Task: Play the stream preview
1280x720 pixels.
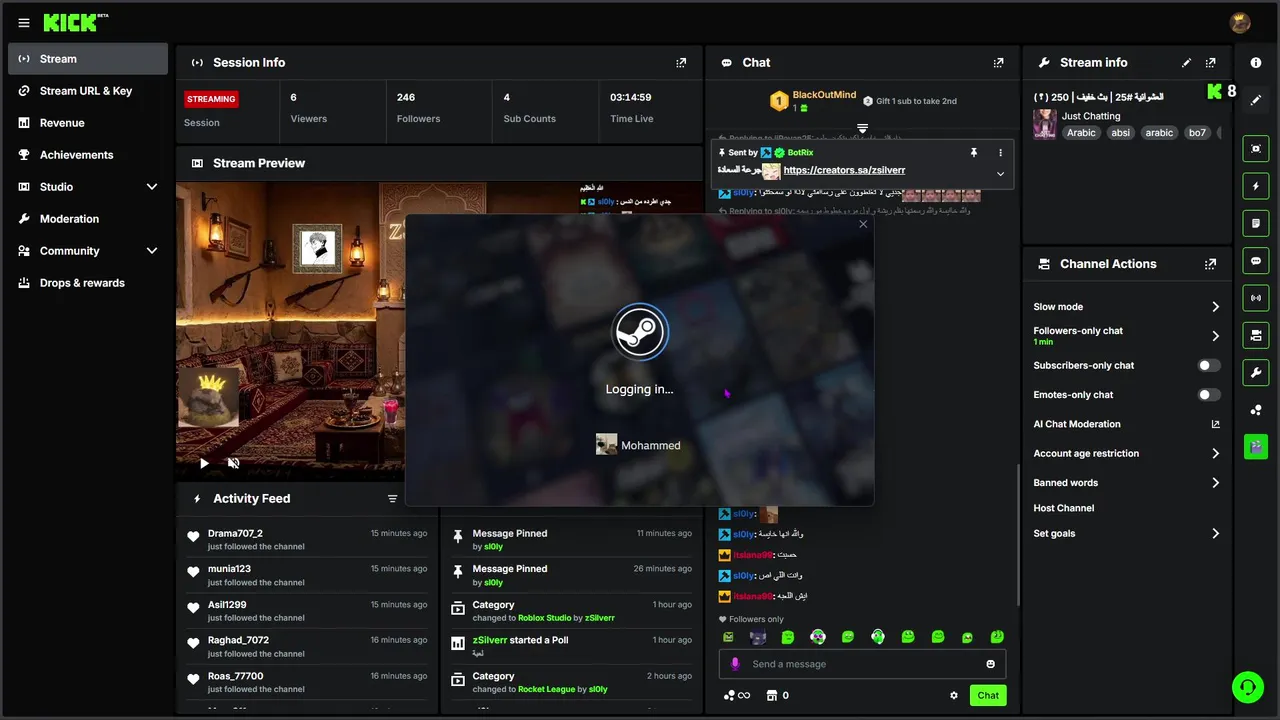Action: [x=204, y=463]
